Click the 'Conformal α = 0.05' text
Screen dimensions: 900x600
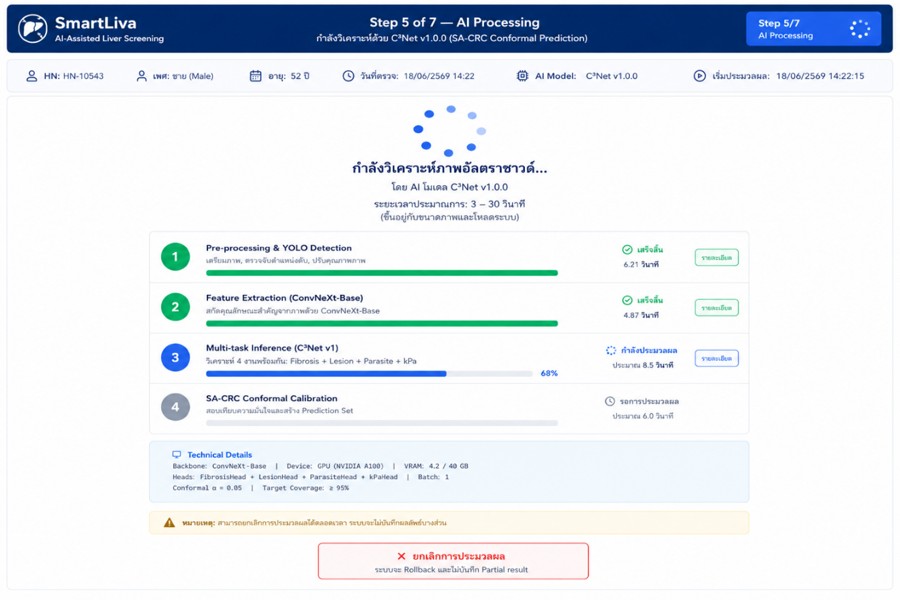click(207, 488)
